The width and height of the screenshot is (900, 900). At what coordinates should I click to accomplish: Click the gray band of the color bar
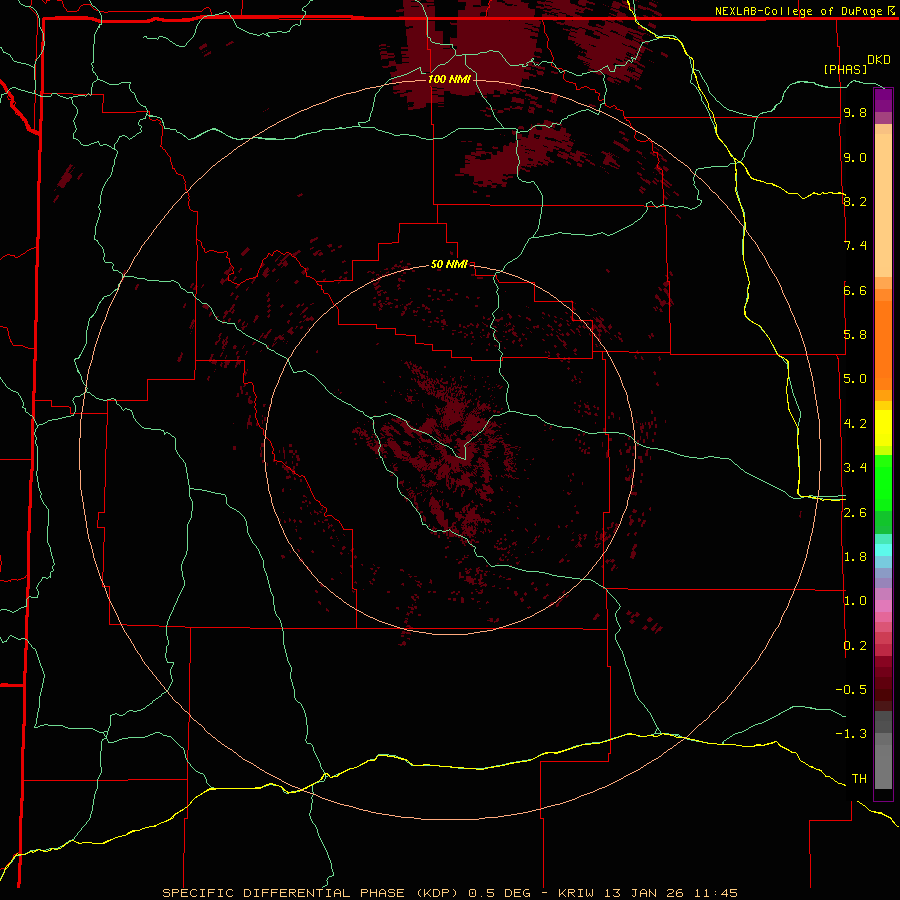[x=883, y=750]
